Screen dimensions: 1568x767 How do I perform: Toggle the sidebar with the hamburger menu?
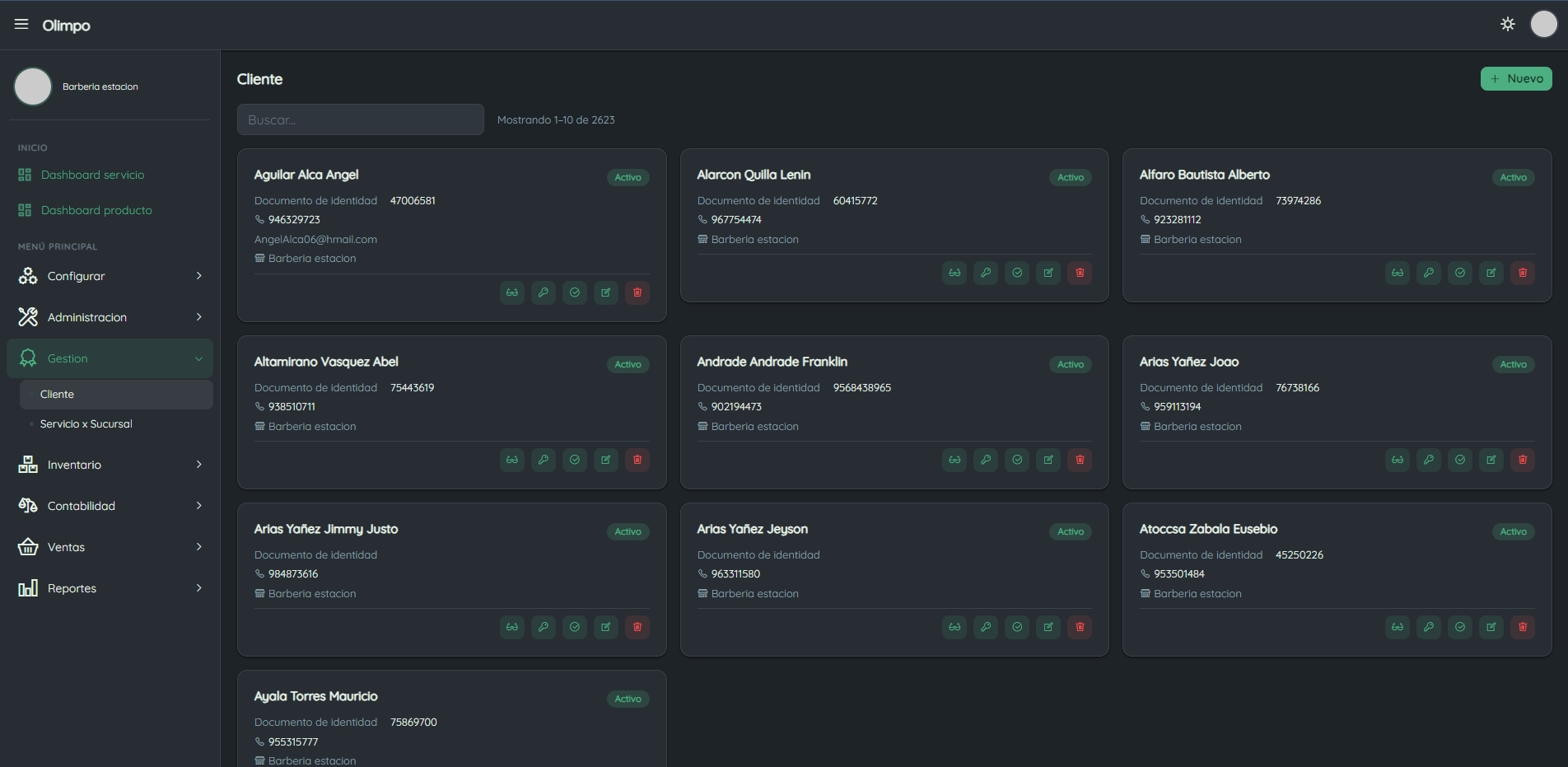(x=21, y=25)
